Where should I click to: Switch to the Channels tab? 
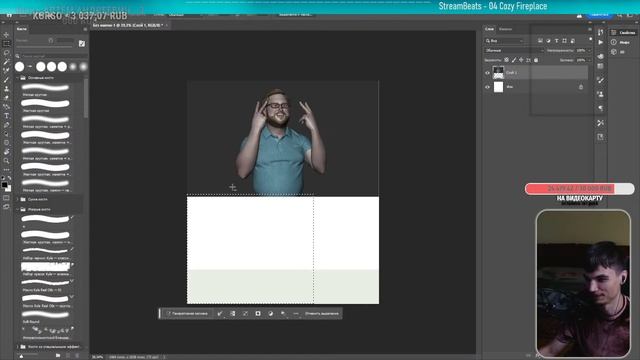point(505,29)
